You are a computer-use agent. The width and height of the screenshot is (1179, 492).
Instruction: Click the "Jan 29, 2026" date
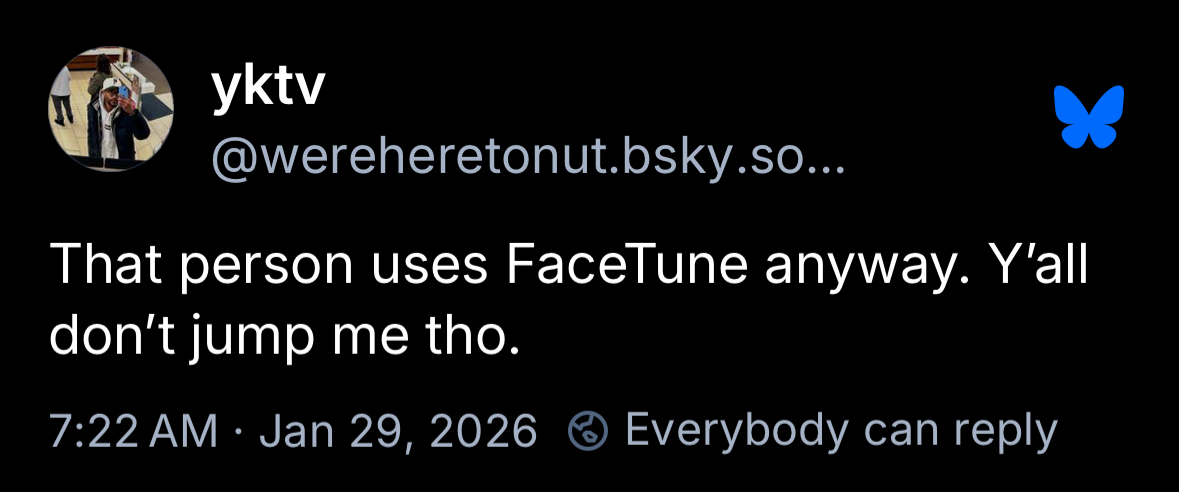click(x=398, y=430)
